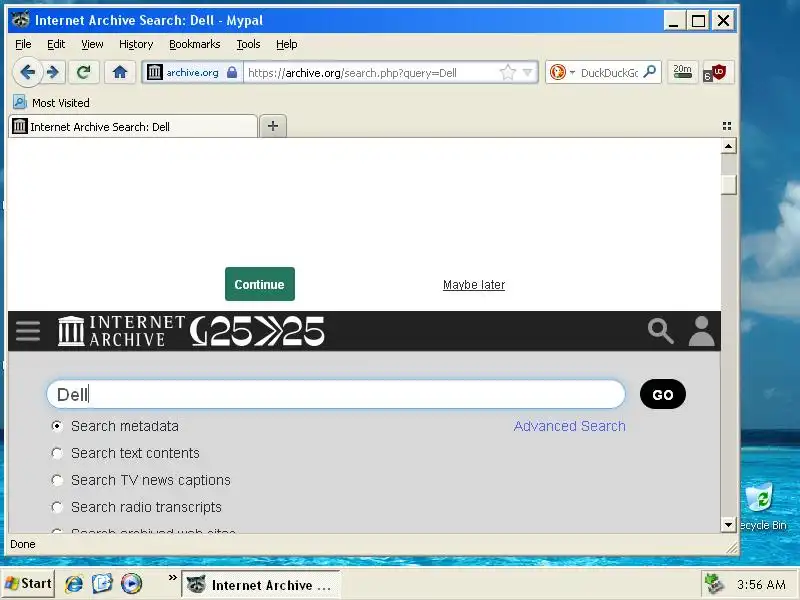800x600 pixels.
Task: Open the URL history dropdown arrow
Action: coord(528,72)
